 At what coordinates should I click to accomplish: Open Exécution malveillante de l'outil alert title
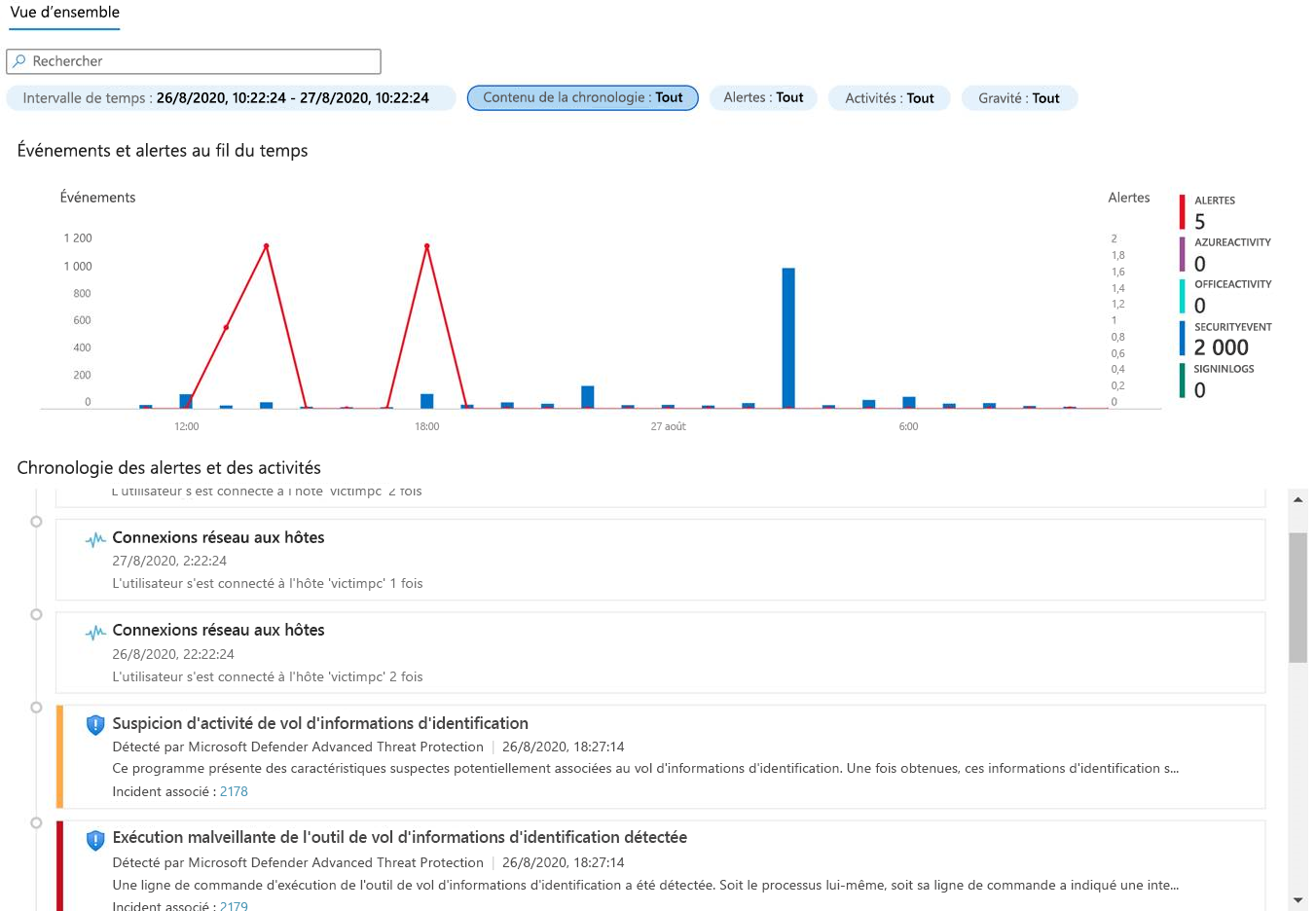tap(400, 838)
